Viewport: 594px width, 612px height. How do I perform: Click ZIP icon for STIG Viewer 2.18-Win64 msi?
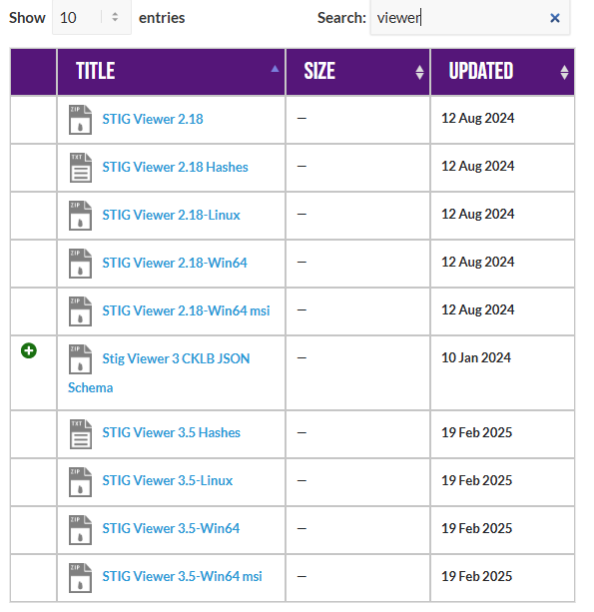[80, 311]
